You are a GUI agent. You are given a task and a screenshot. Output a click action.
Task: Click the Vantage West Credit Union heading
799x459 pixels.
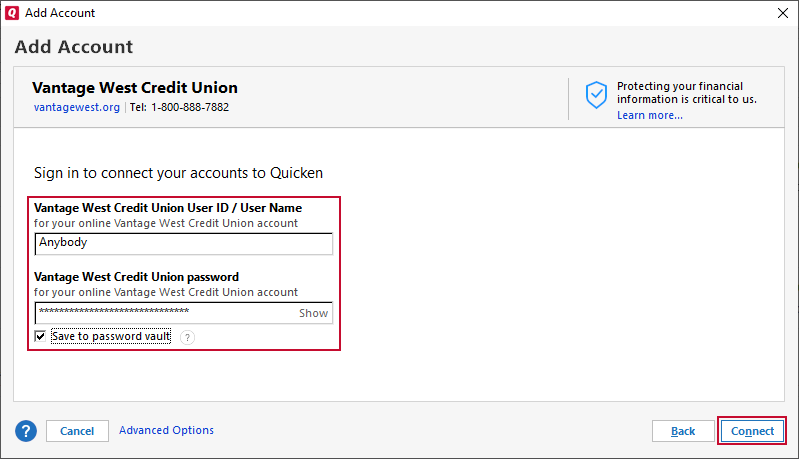(135, 87)
